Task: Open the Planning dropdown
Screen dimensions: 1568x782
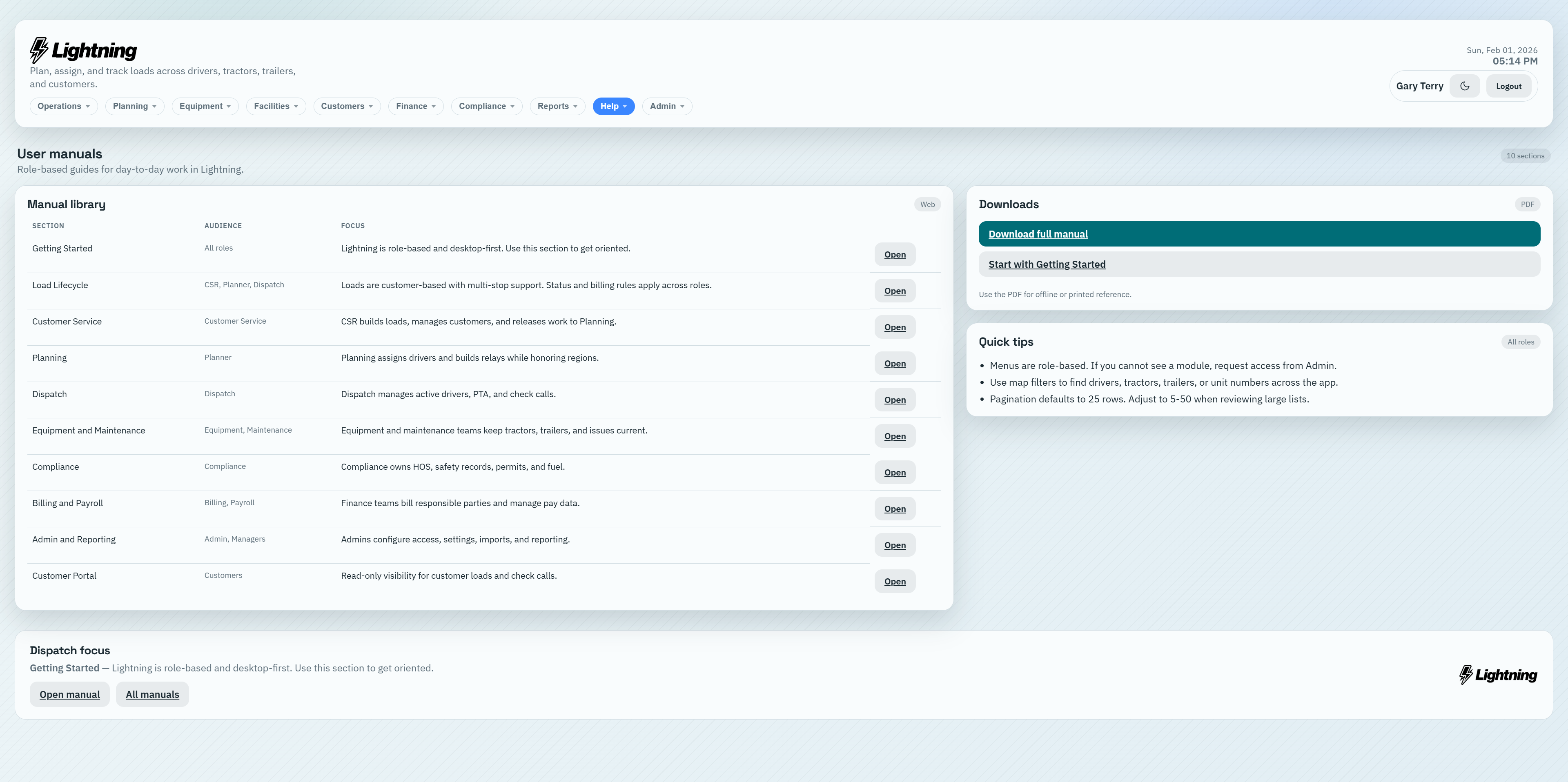Action: (x=134, y=106)
